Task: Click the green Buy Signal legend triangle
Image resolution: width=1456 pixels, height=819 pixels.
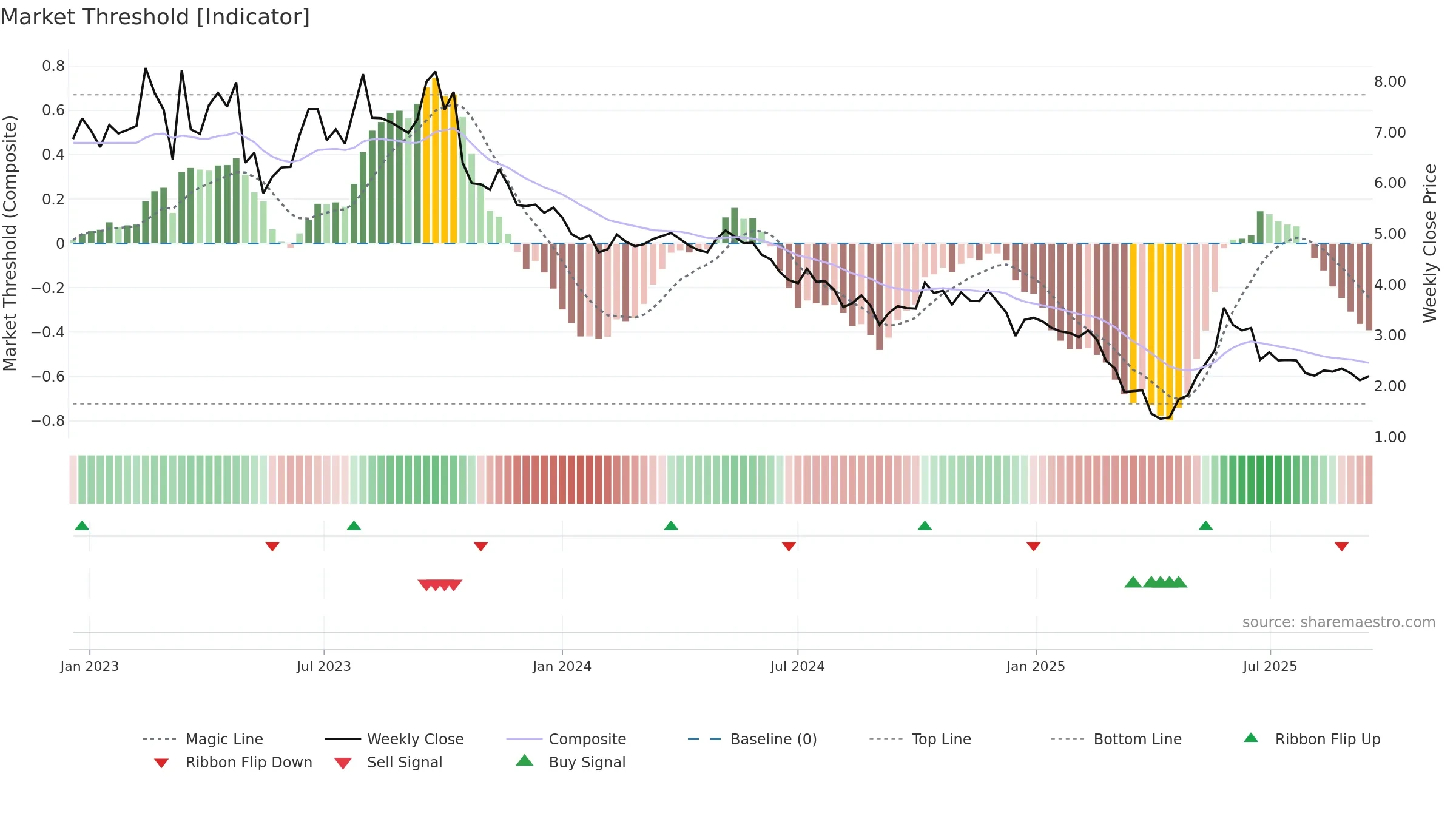Action: coord(524,760)
